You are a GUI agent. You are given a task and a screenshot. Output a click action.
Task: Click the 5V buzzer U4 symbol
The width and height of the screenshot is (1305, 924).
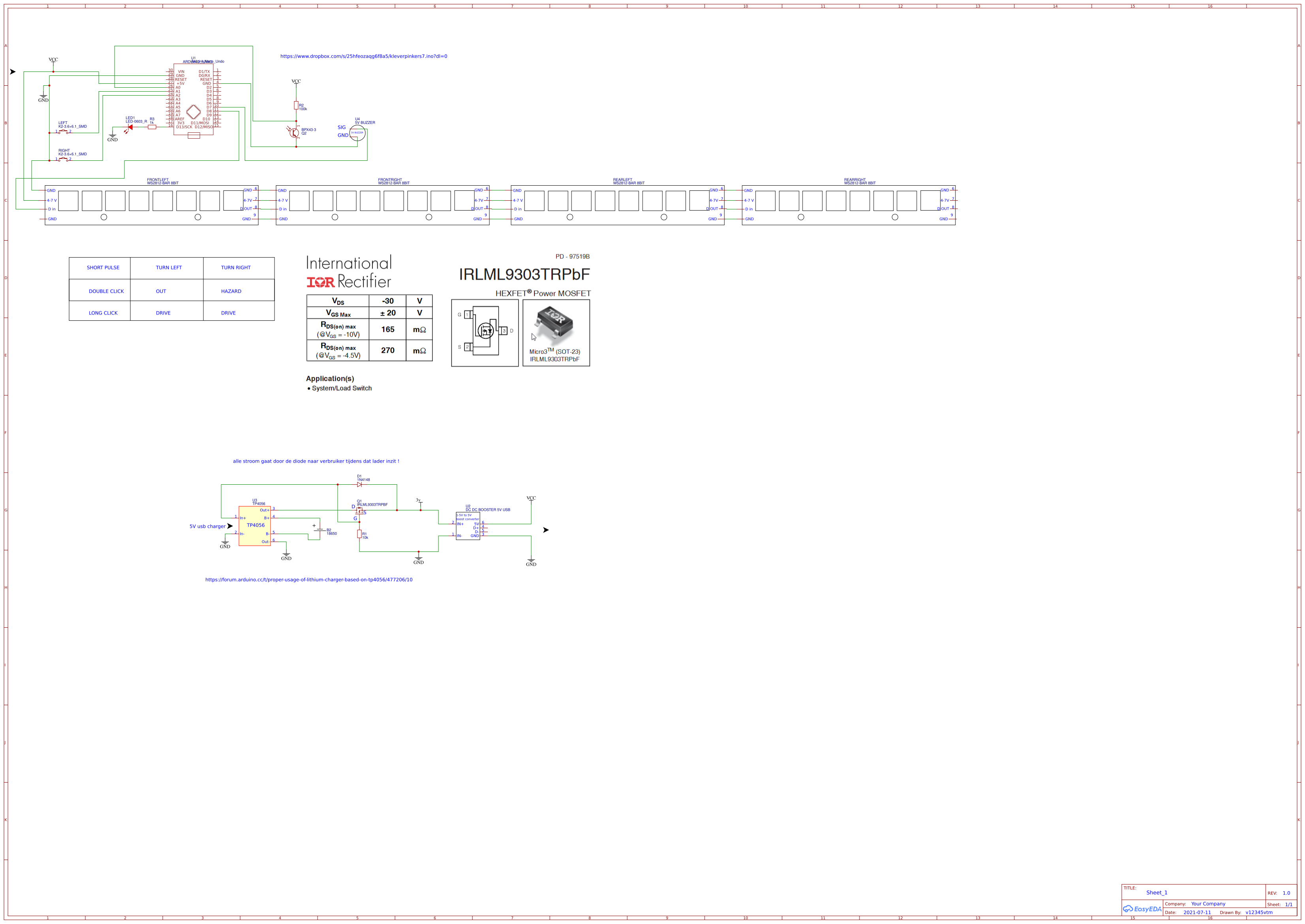(x=357, y=133)
